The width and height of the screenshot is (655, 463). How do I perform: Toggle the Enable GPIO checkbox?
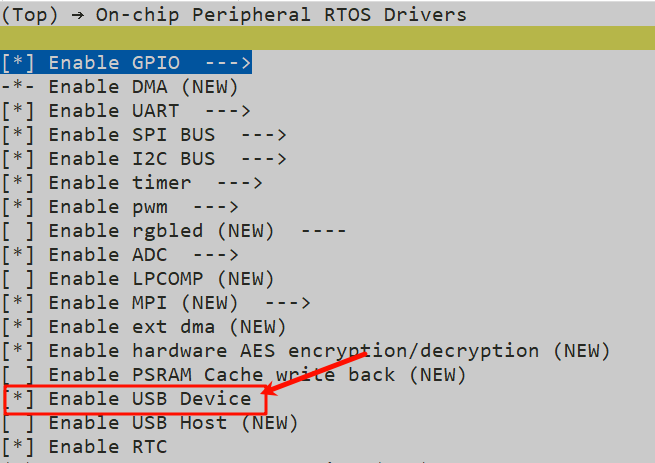pyautogui.click(x=19, y=62)
